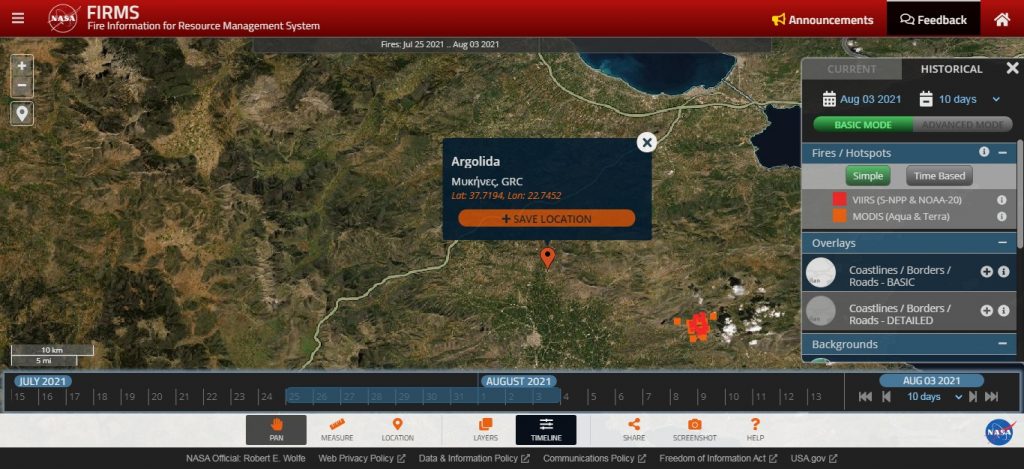The height and width of the screenshot is (469, 1024).
Task: Switch to the HISTORICAL tab
Action: [952, 69]
